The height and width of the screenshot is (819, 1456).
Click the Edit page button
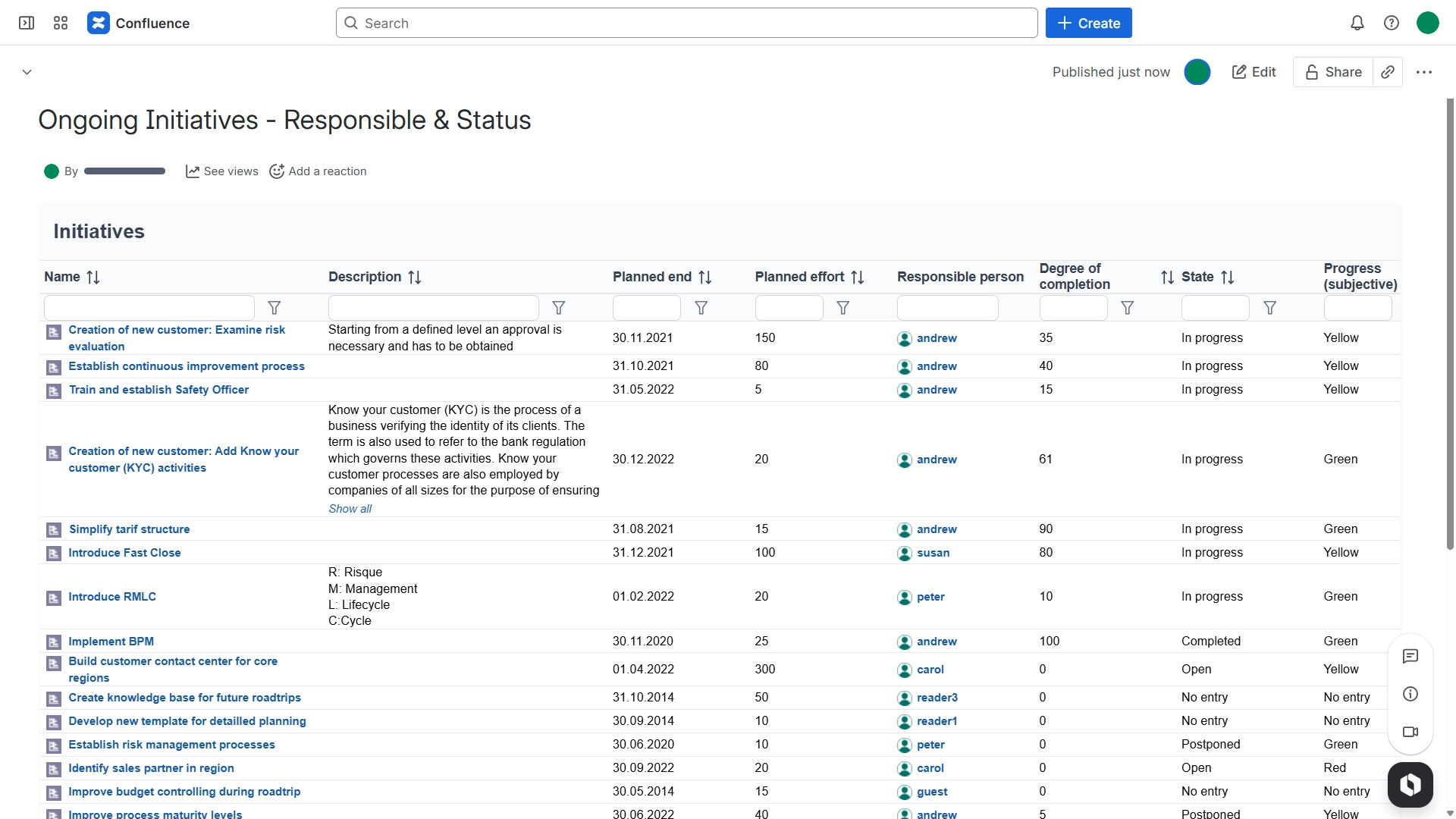(1254, 72)
